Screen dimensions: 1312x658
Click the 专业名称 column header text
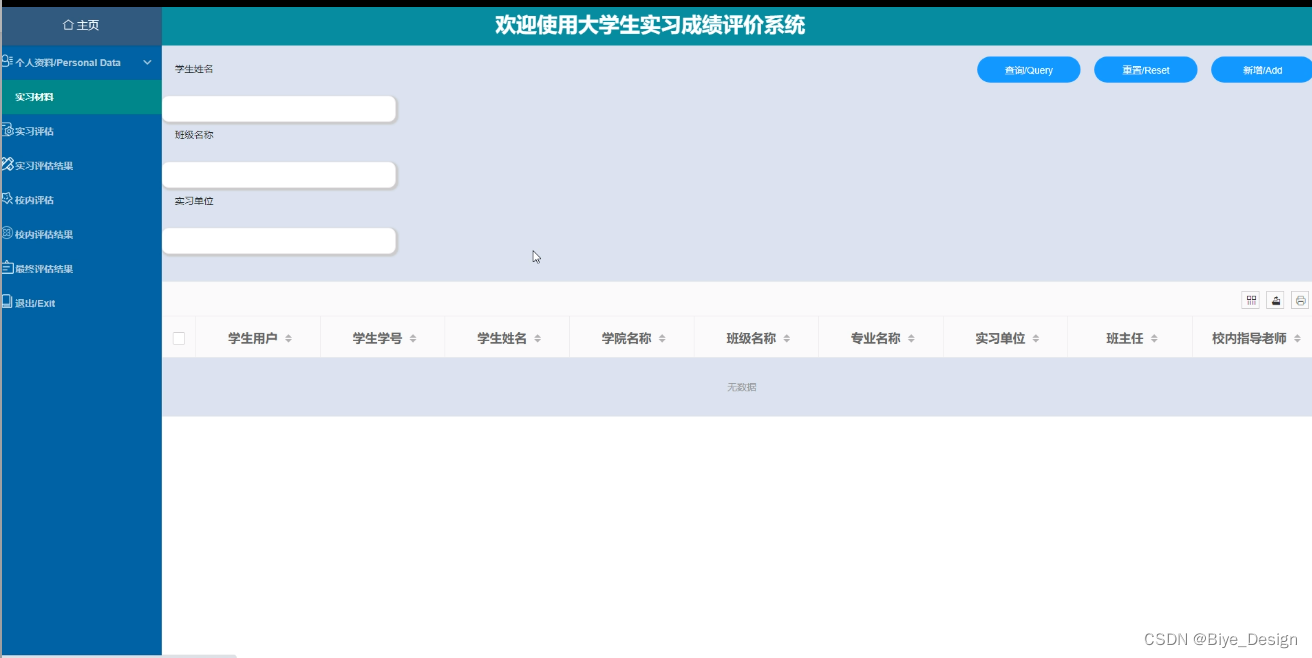875,339
